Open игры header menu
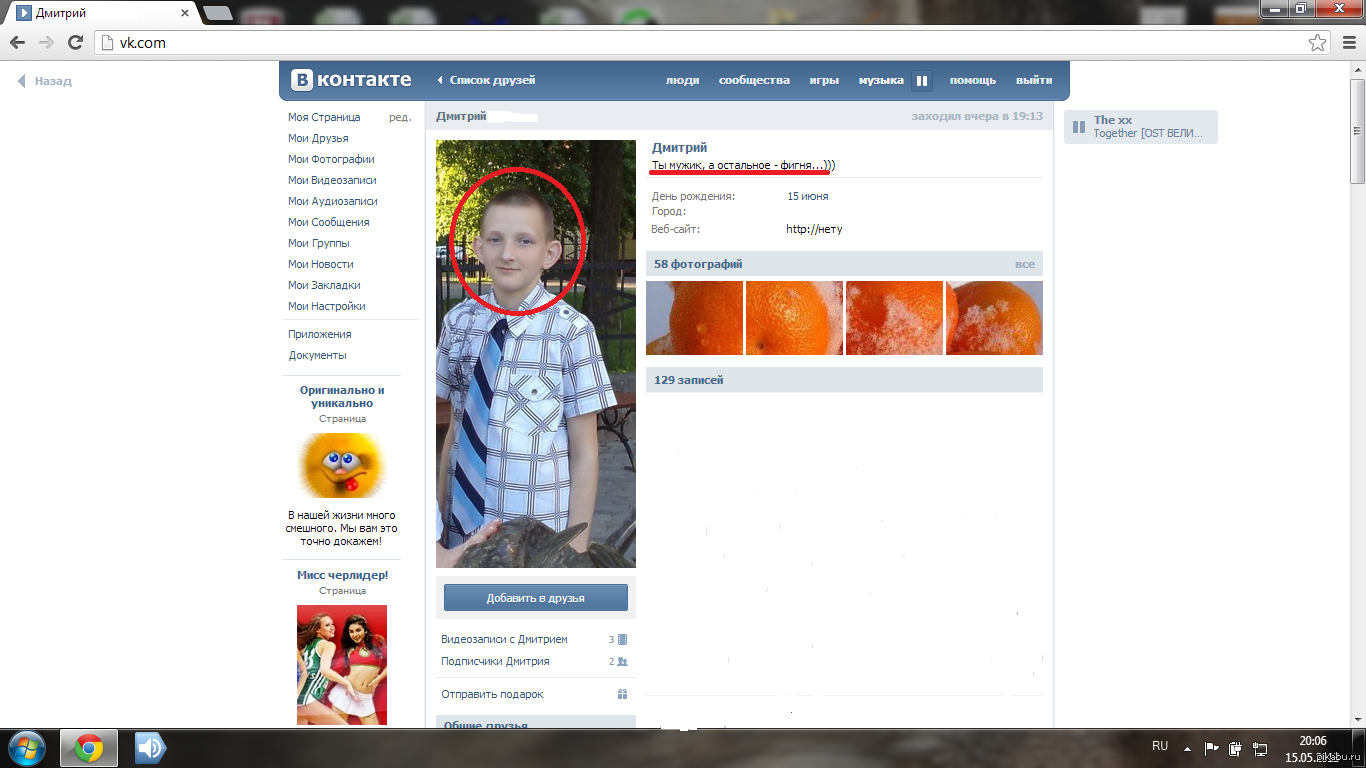Image resolution: width=1366 pixels, height=768 pixels. click(824, 80)
